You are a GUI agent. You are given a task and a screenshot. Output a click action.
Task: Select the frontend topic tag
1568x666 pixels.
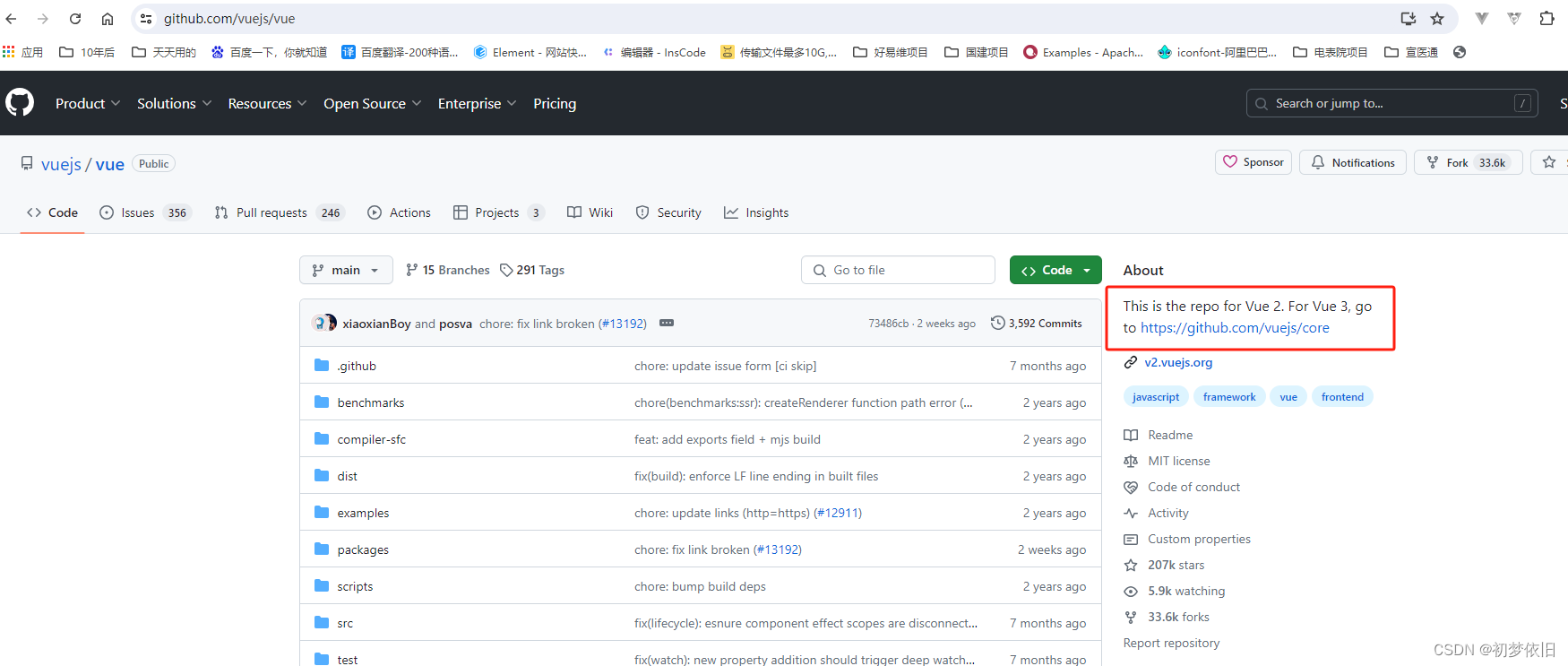pyautogui.click(x=1342, y=397)
